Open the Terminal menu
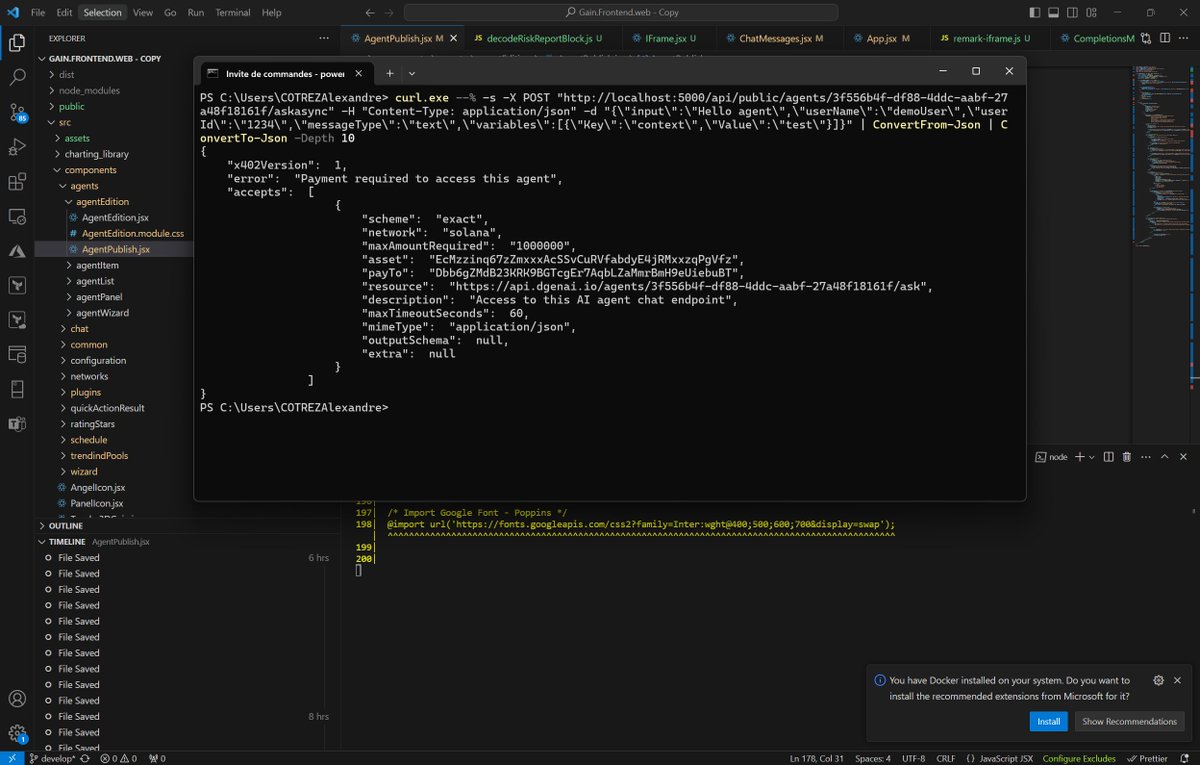 click(x=232, y=13)
